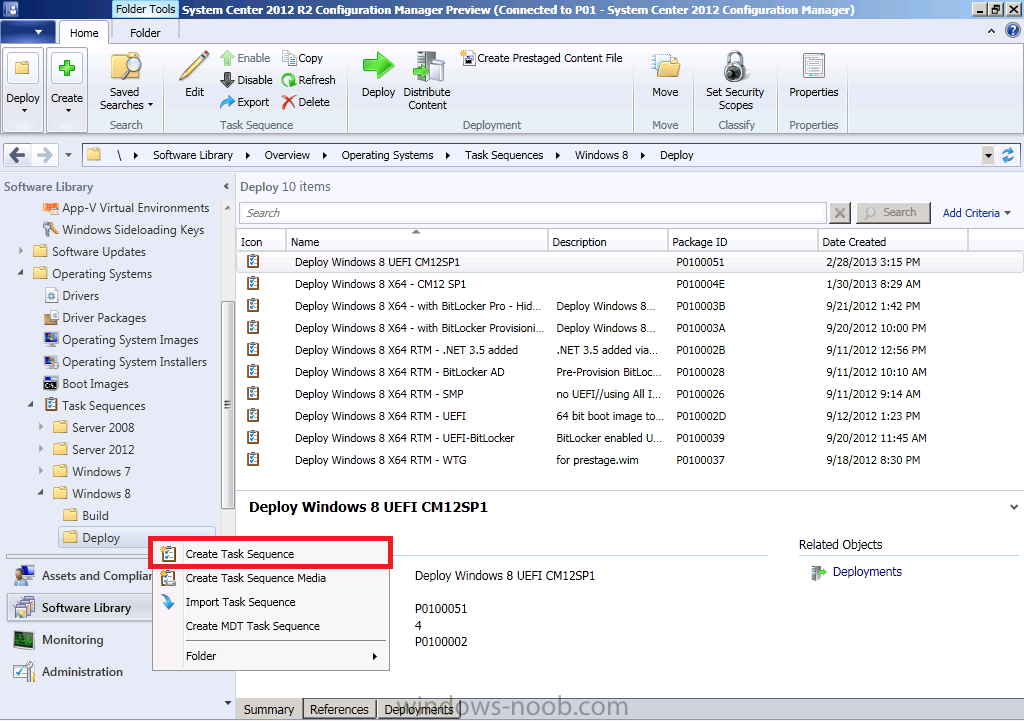The image size is (1024, 721).
Task: Select row Deploy Windows 8 X64 - CM12 SP1
Action: pos(630,284)
